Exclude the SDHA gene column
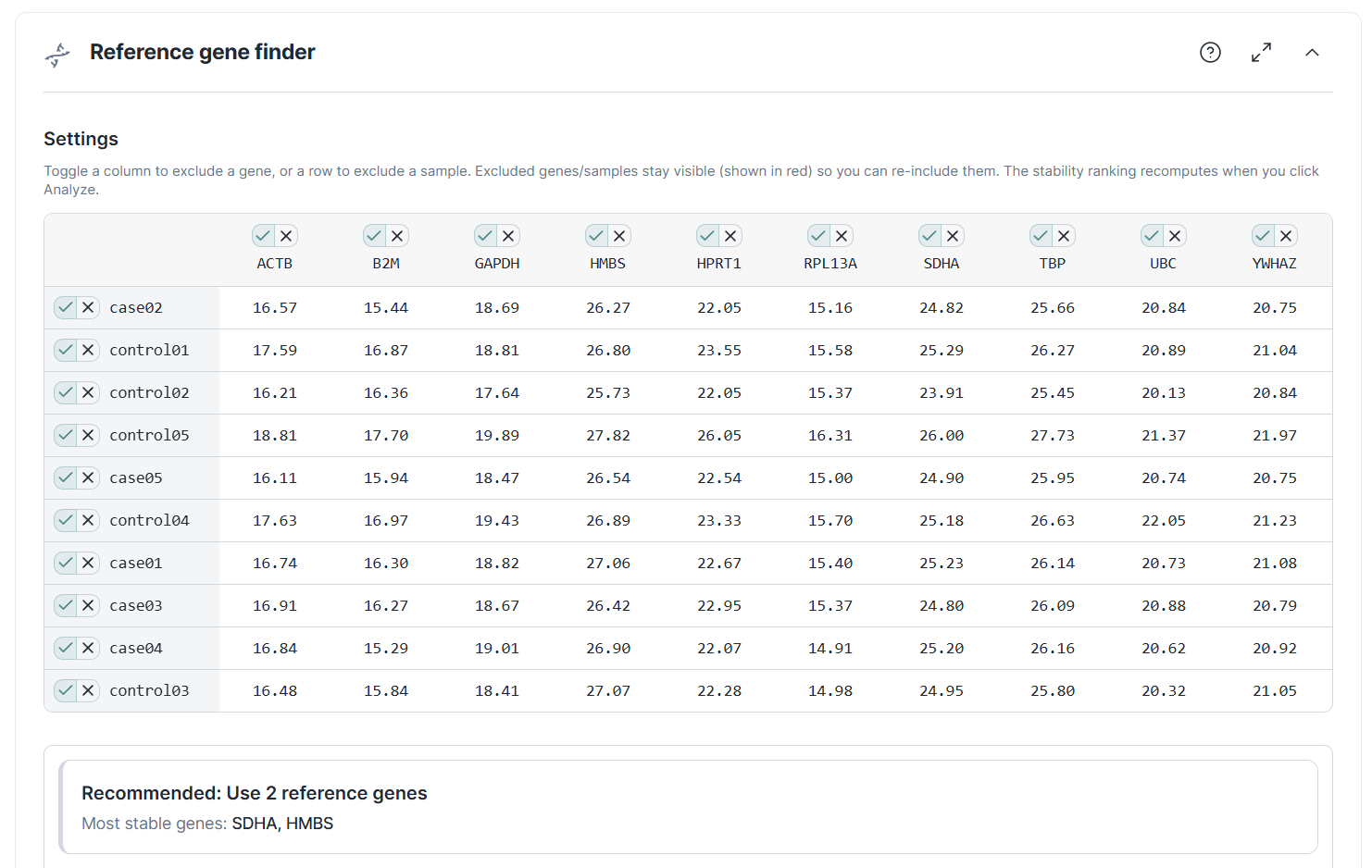The height and width of the screenshot is (868, 1372). point(953,236)
